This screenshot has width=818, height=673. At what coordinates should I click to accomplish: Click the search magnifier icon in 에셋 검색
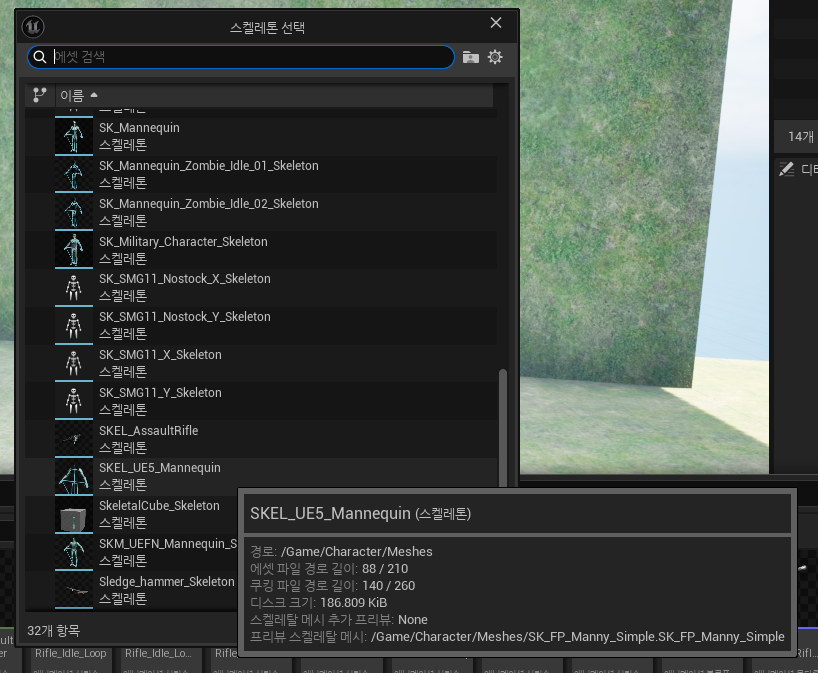pos(40,57)
